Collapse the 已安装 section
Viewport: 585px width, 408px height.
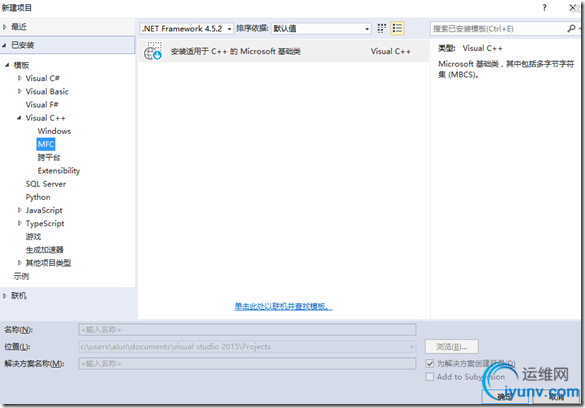tap(4, 45)
